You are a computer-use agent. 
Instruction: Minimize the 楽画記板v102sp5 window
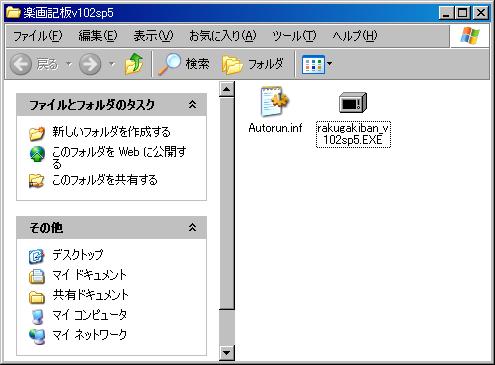(x=446, y=13)
